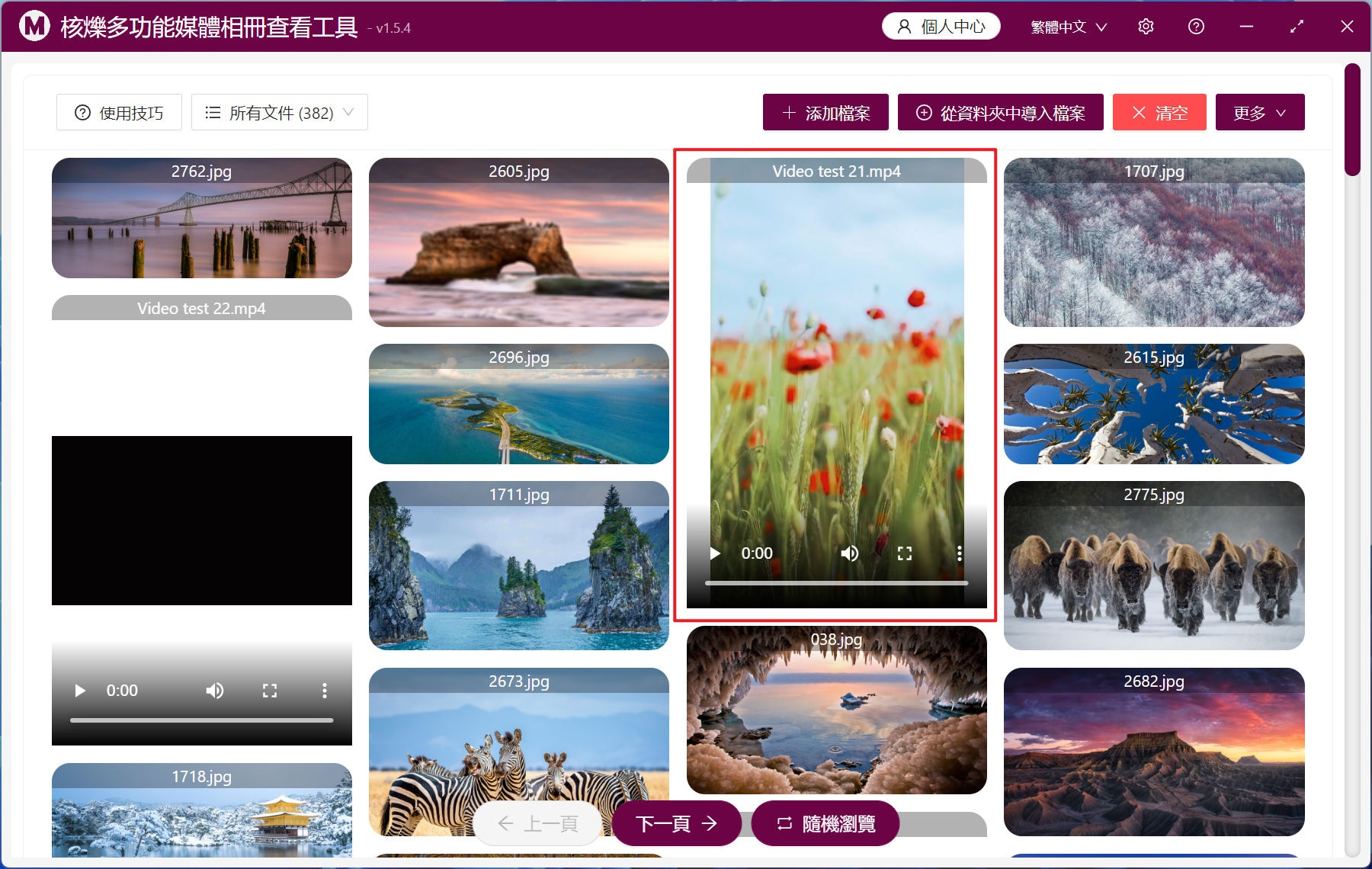Image resolution: width=1372 pixels, height=869 pixels.
Task: Seek on Video test 22.mp4 progress bar
Action: (201, 720)
